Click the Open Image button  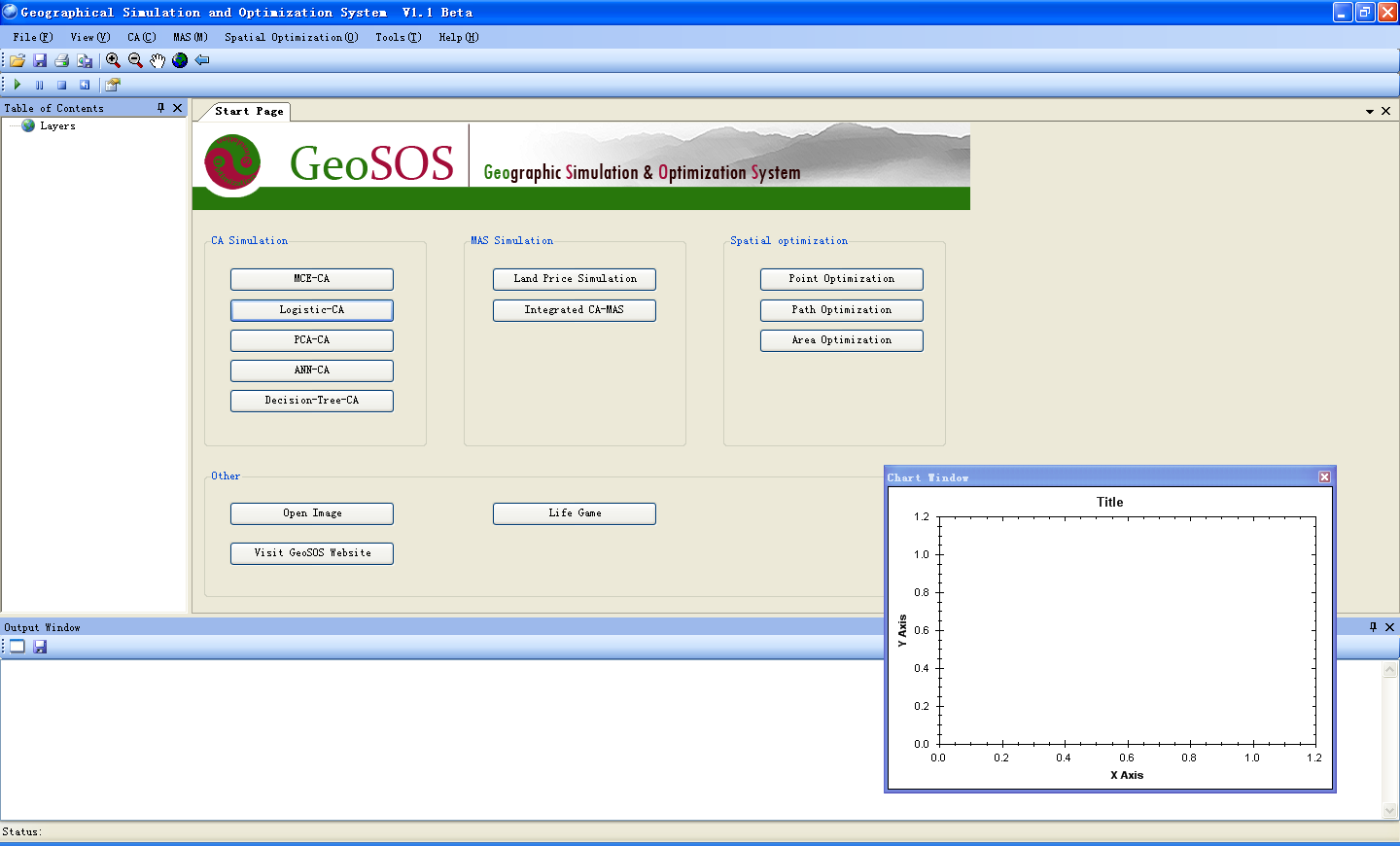click(312, 513)
